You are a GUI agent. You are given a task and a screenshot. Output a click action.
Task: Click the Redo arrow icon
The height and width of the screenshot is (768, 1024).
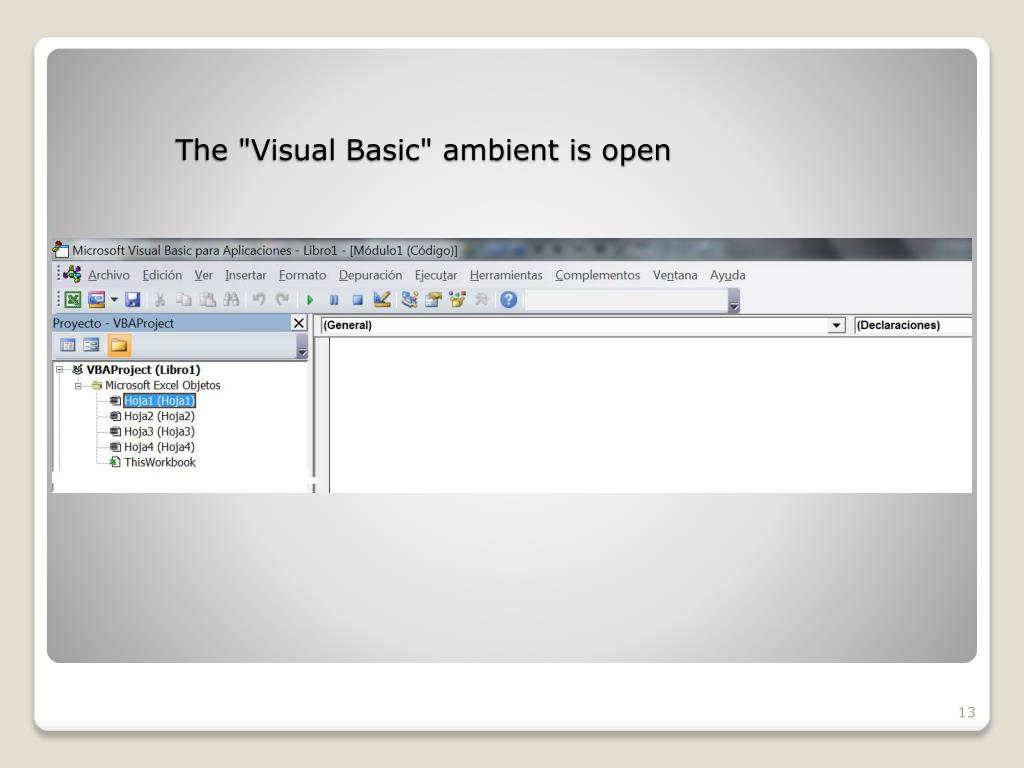click(282, 300)
